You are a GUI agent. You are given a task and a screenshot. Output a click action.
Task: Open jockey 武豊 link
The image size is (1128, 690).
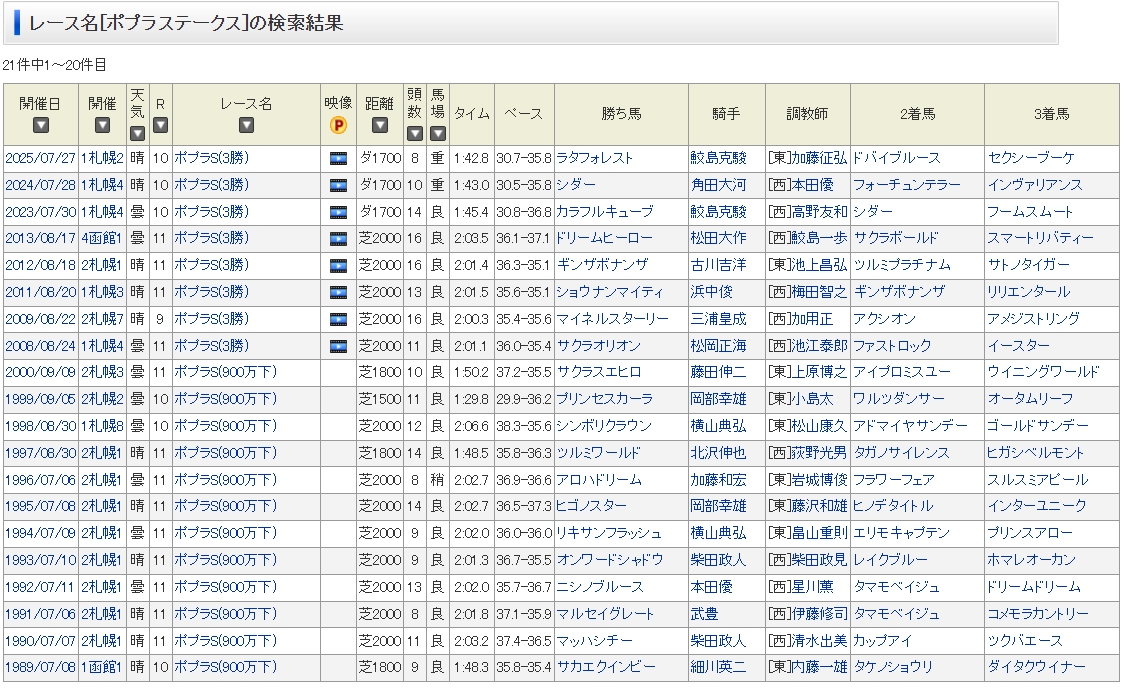tap(704, 614)
